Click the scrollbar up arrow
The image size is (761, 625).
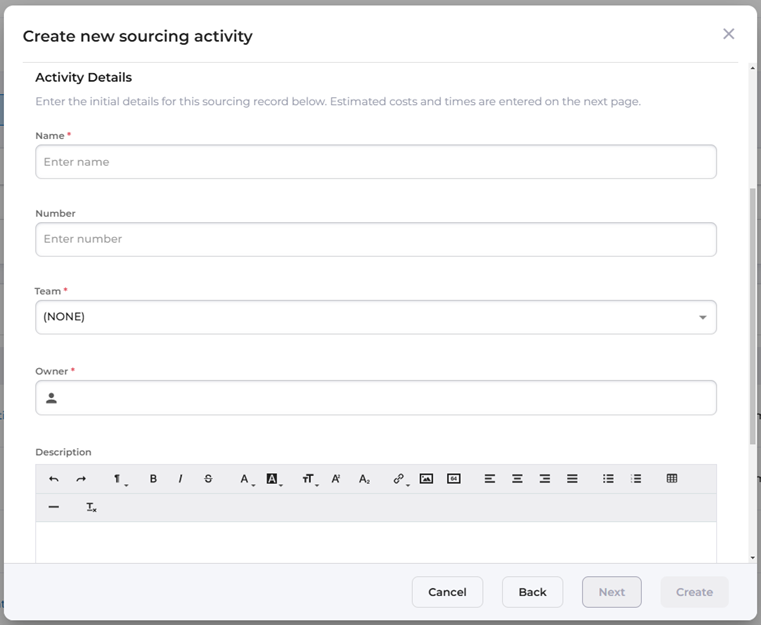click(x=753, y=68)
